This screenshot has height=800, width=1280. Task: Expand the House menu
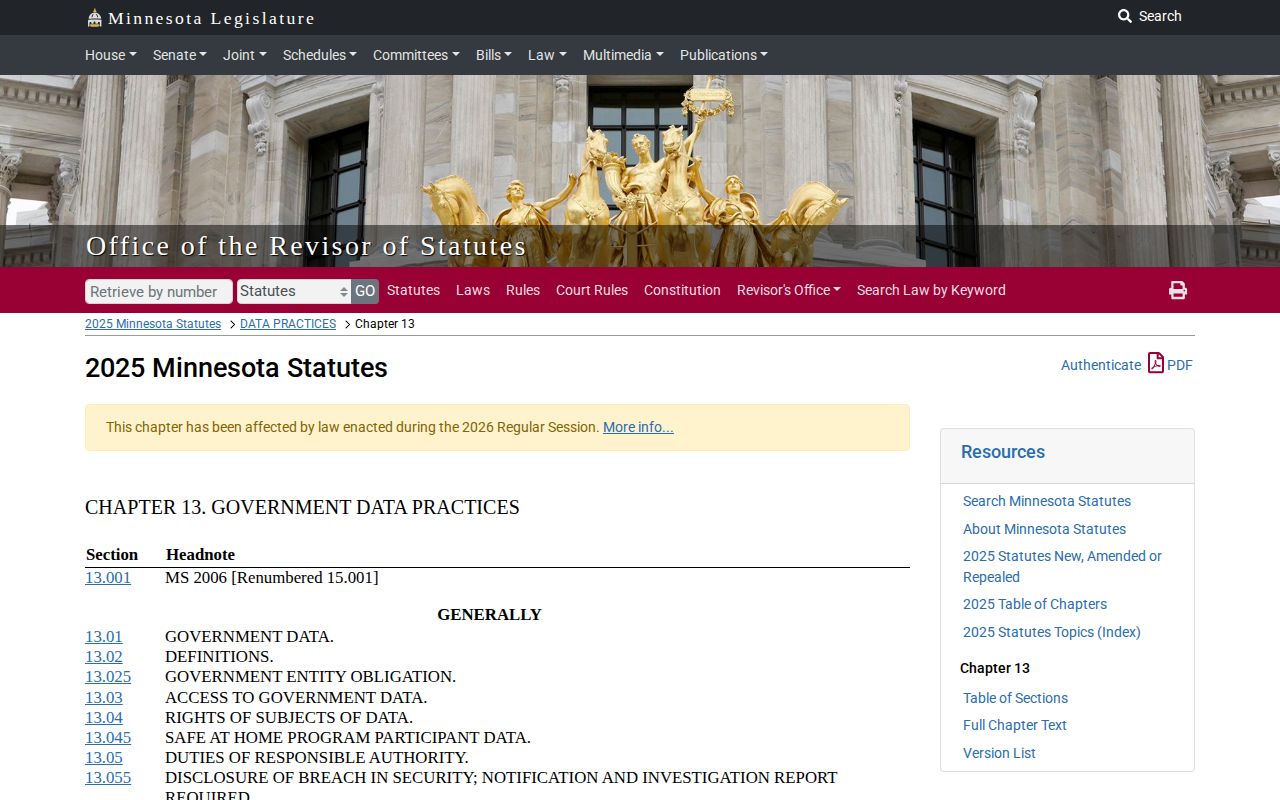[110, 55]
